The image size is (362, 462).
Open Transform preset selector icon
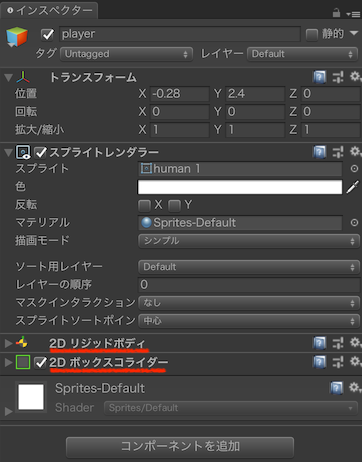tap(338, 77)
